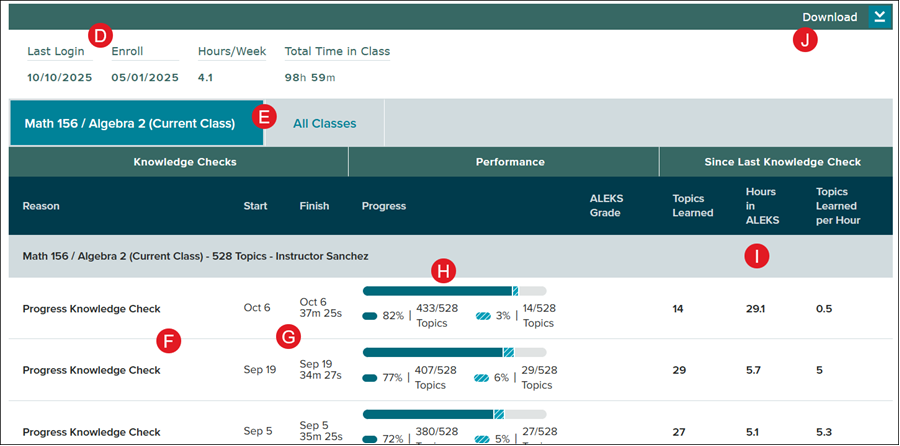Screen dimensions: 900x446
Task: Select the Sep 19 Progress Knowledge Check row
Action: 91,370
